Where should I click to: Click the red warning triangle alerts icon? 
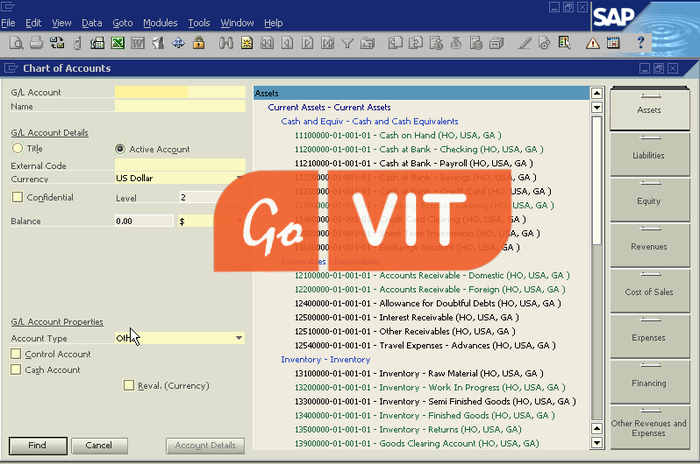592,43
